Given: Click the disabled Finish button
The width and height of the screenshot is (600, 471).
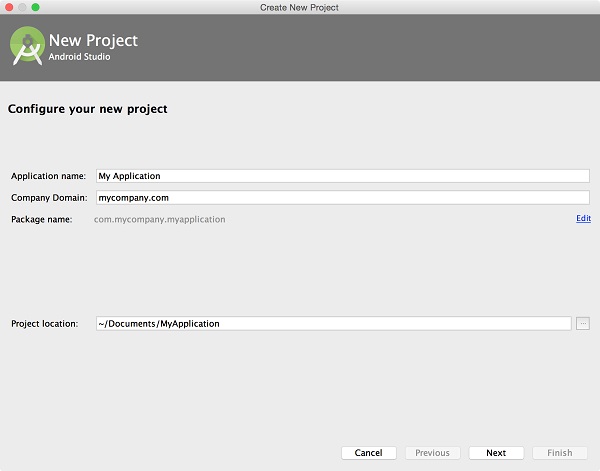Looking at the screenshot, I should click(x=560, y=453).
